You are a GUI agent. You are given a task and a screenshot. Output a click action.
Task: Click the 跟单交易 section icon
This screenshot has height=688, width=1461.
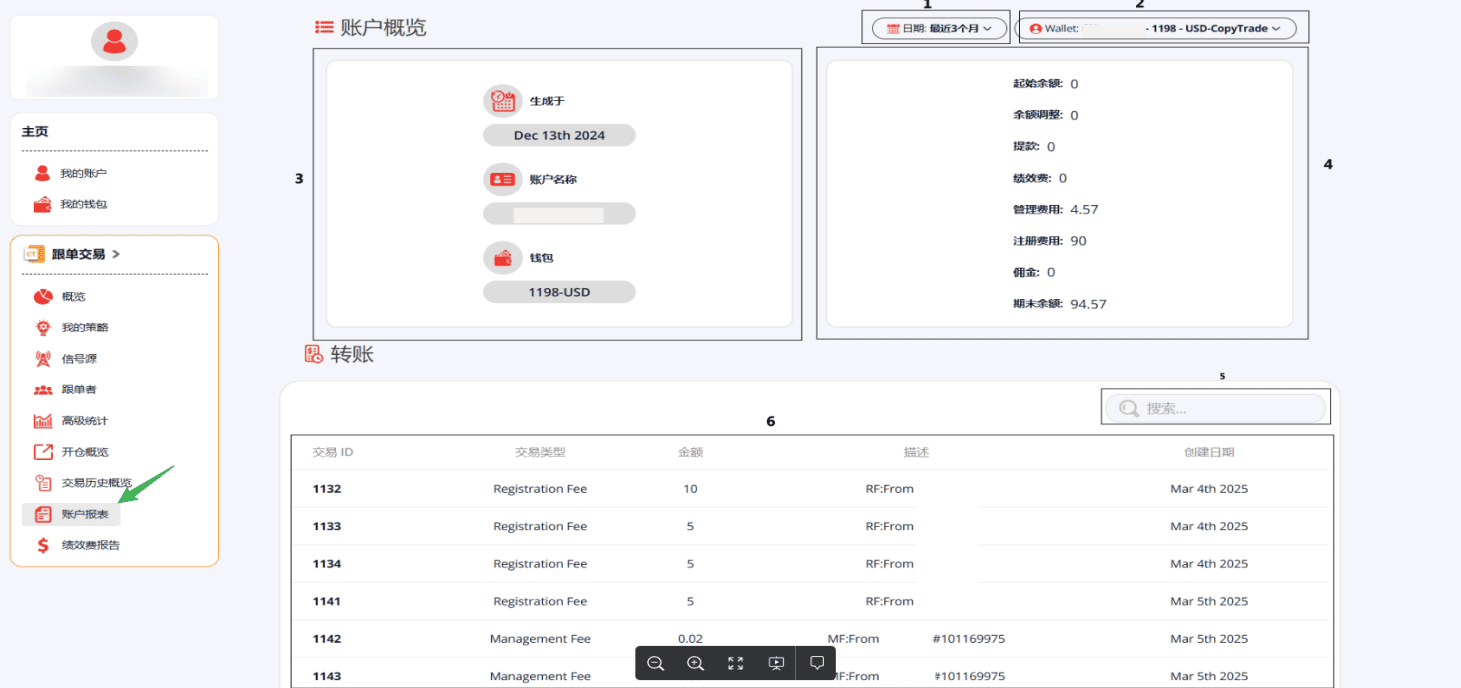tap(34, 254)
